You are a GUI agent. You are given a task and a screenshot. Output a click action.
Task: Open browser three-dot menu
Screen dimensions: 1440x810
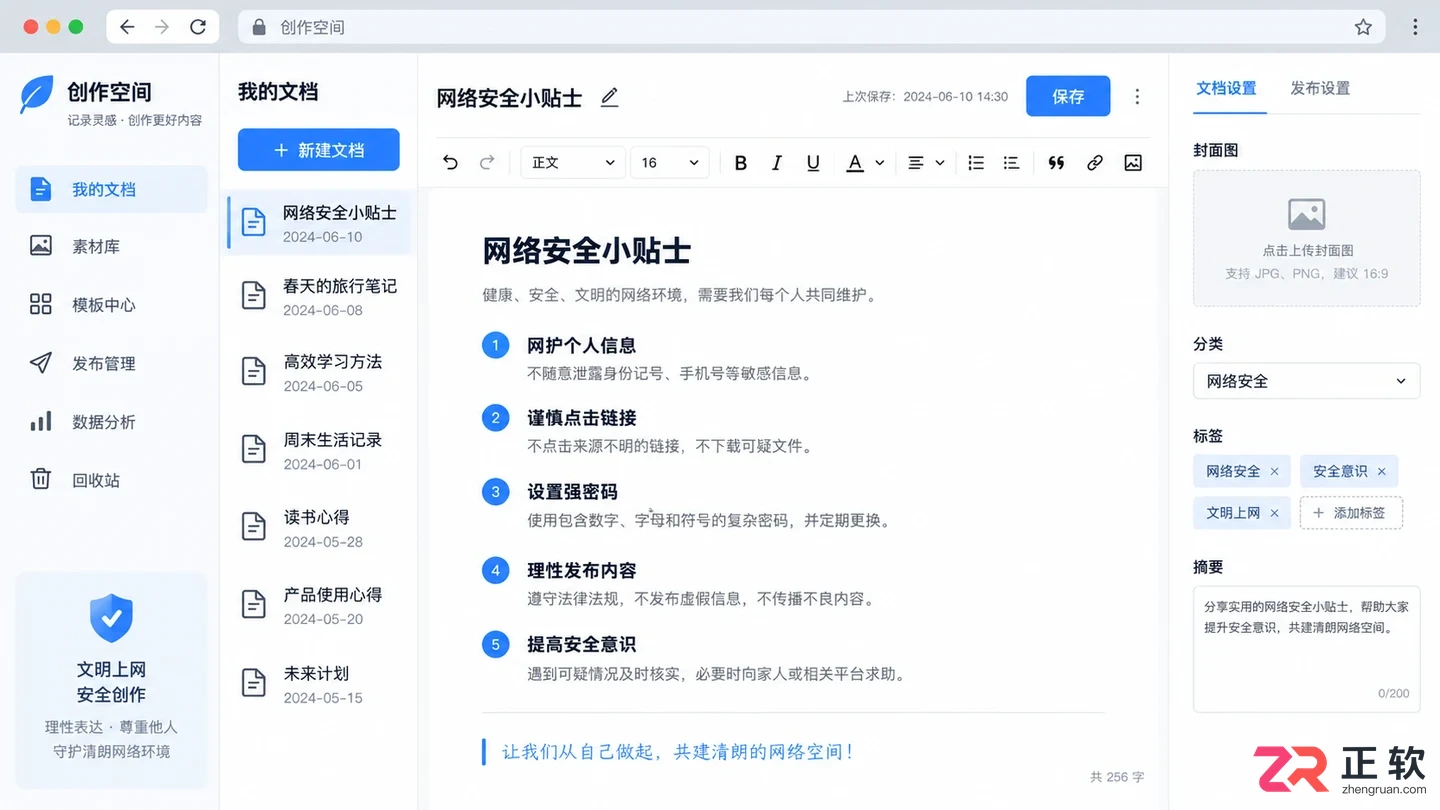(x=1415, y=27)
